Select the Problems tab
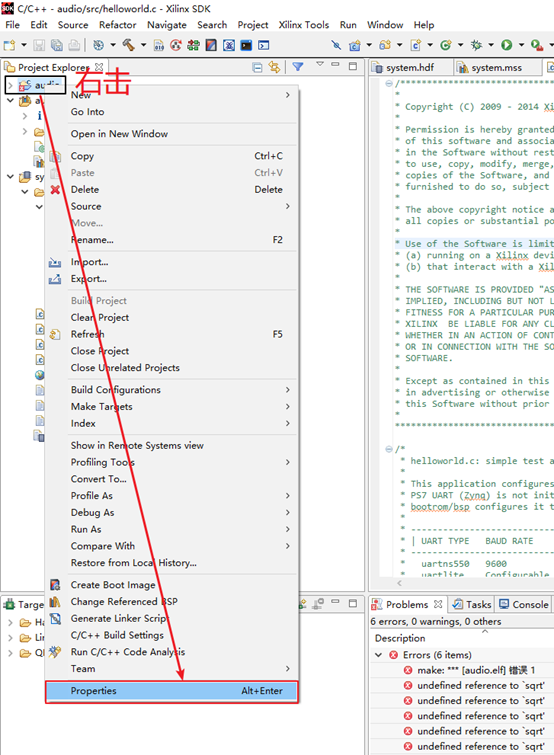Image resolution: width=554 pixels, height=755 pixels. point(408,604)
